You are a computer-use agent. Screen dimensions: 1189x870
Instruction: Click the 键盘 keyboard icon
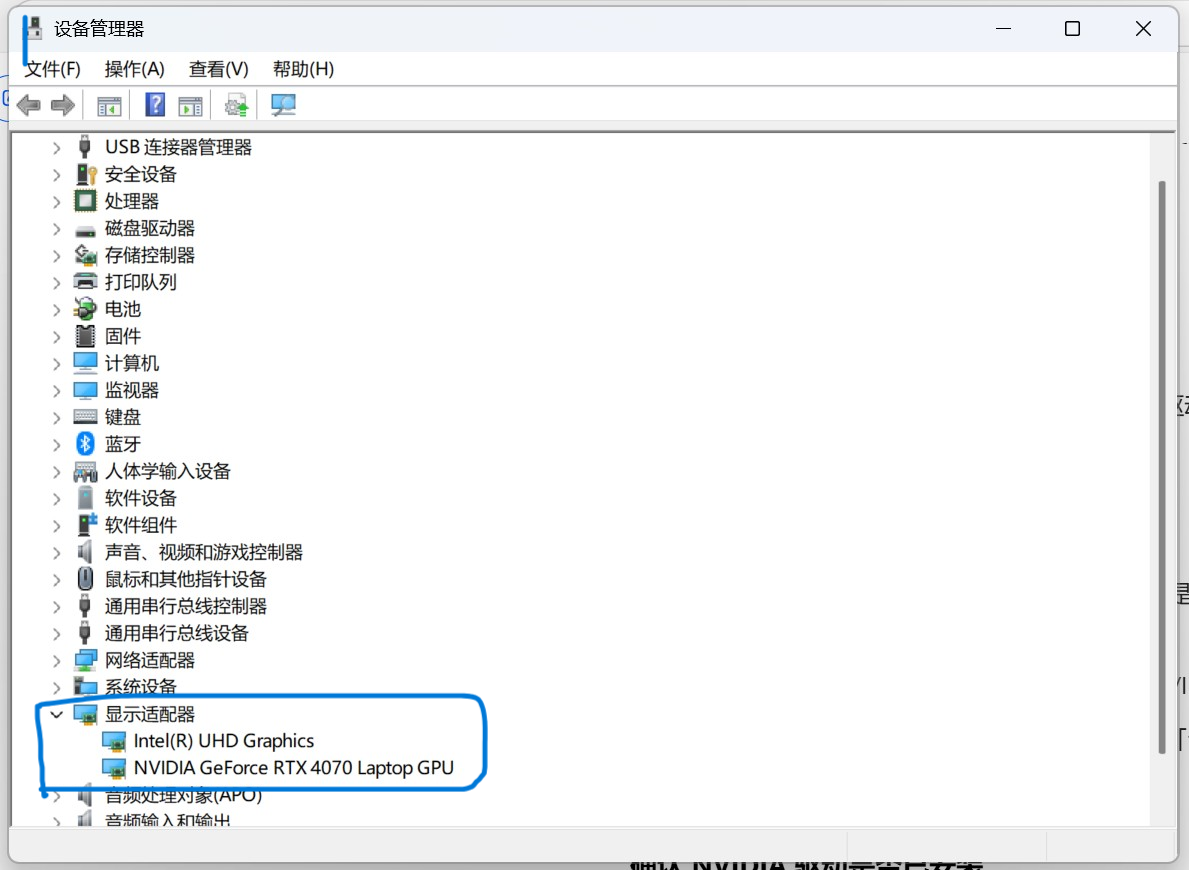(85, 416)
